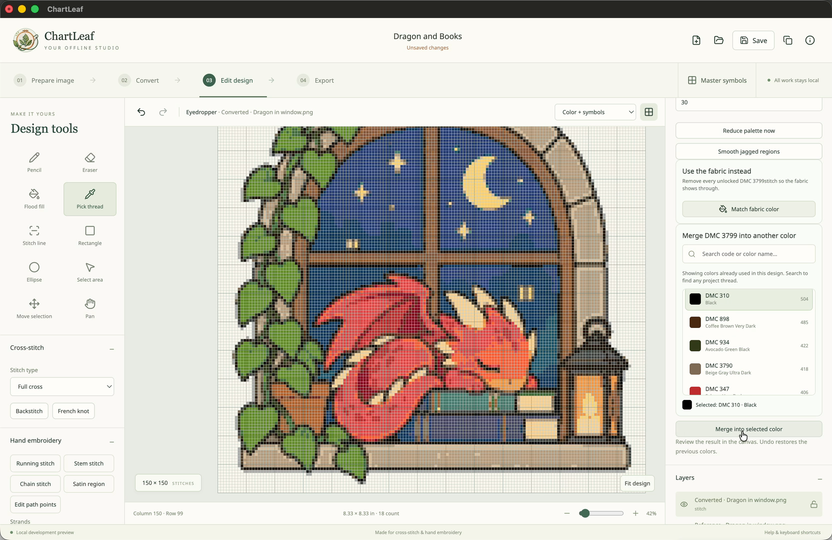Open the Color + symbols view dropdown
This screenshot has height=540, width=832.
coord(595,112)
